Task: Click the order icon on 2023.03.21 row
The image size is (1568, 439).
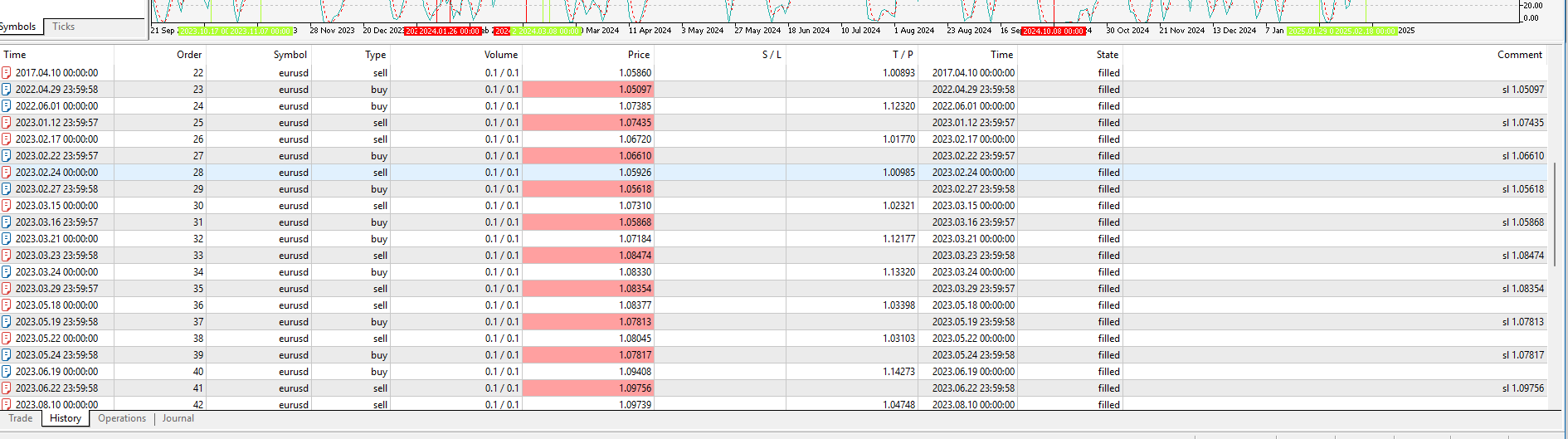Action: [7, 239]
